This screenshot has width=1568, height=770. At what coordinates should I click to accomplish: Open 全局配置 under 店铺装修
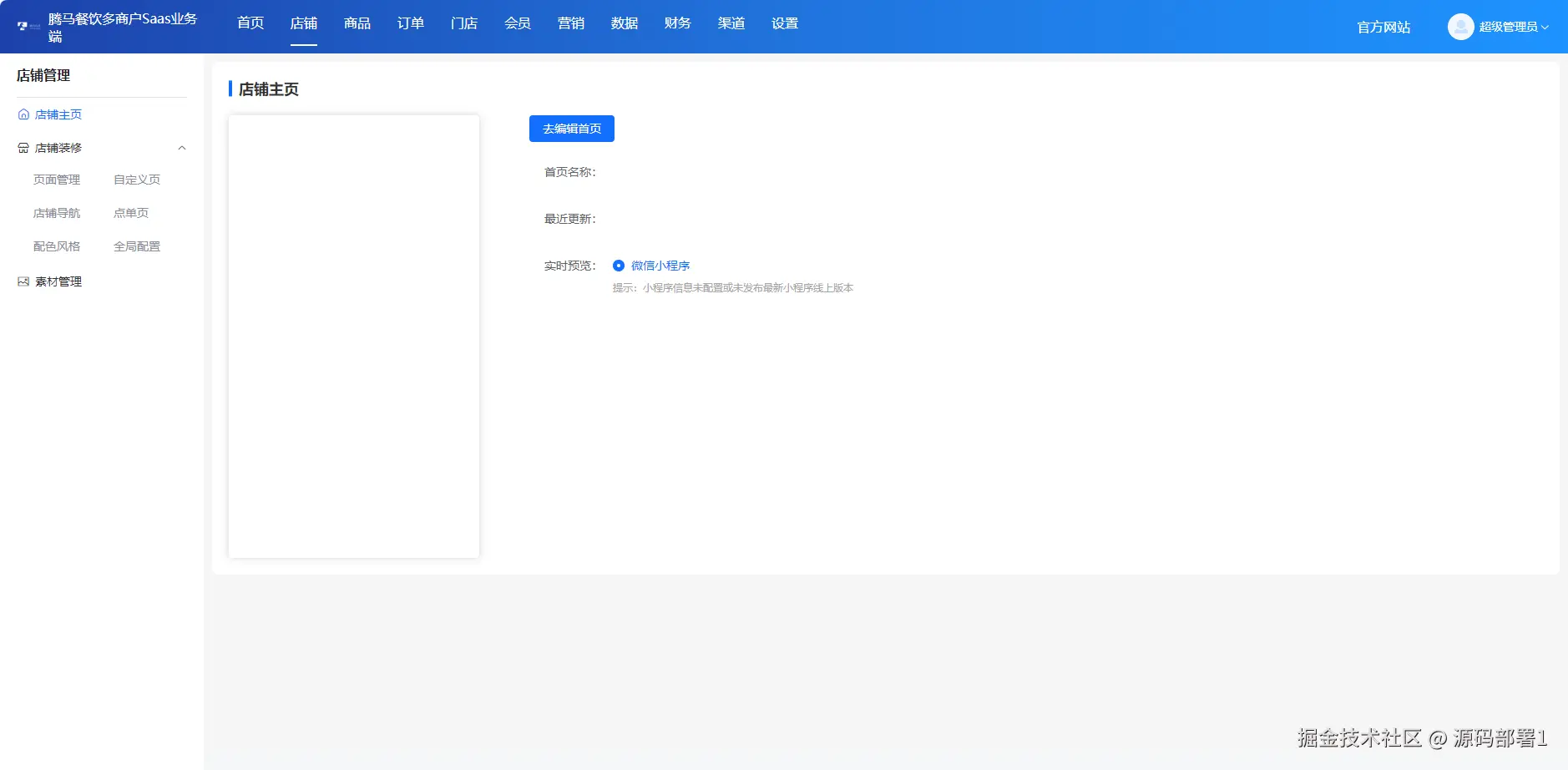coord(137,246)
